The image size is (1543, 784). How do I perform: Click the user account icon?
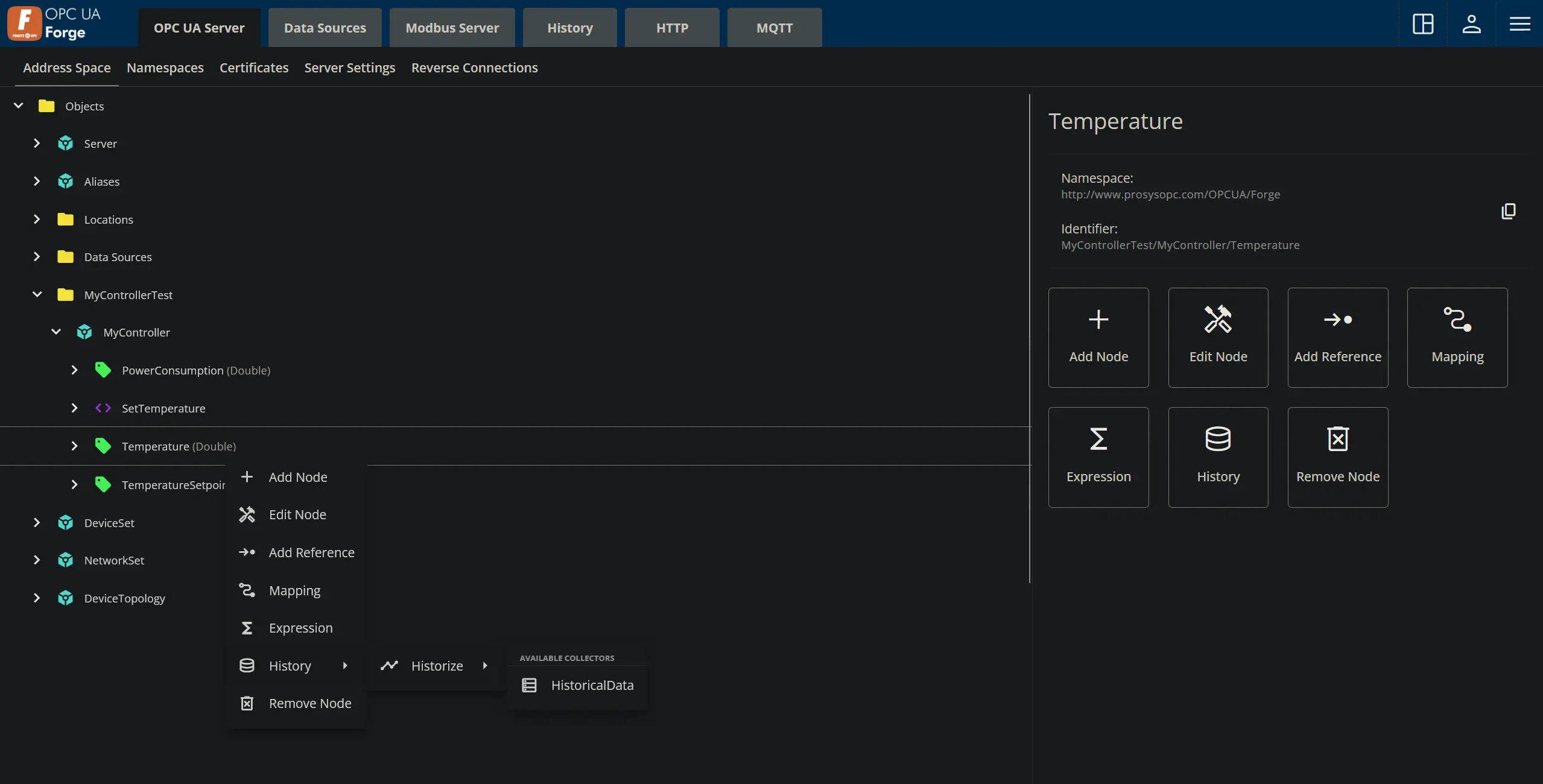[1471, 24]
